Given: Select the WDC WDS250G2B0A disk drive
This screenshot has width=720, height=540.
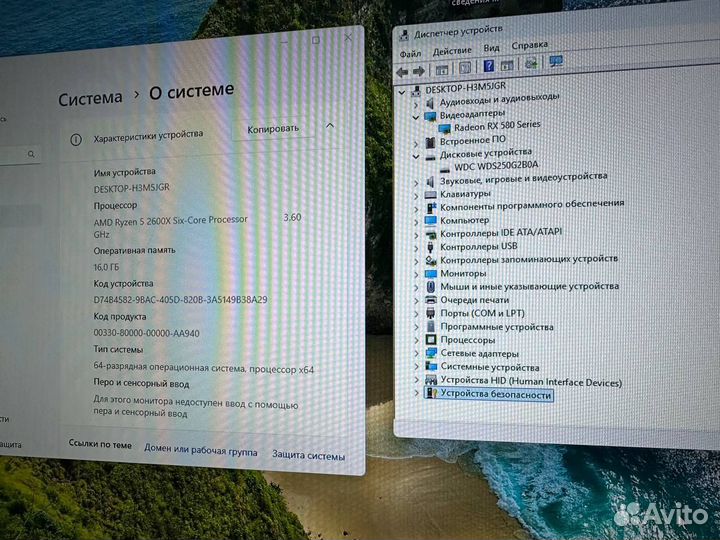Looking at the screenshot, I should point(496,166).
